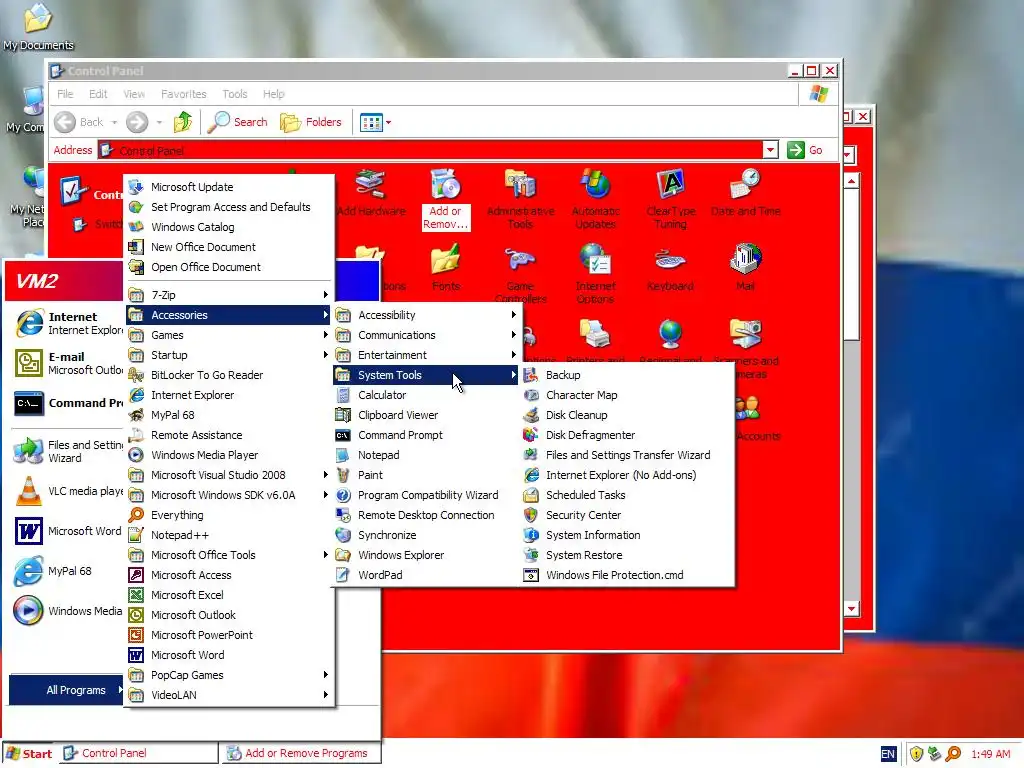
Task: Click the Go button
Action: click(x=805, y=150)
